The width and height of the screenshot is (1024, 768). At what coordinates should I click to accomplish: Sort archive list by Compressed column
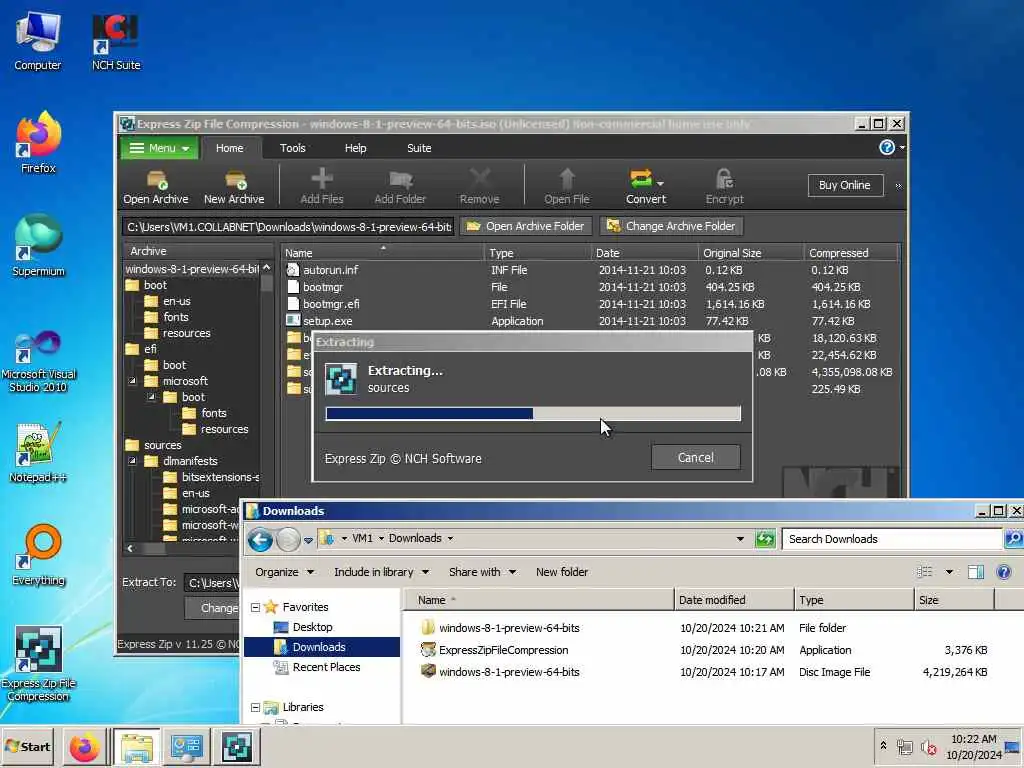851,253
